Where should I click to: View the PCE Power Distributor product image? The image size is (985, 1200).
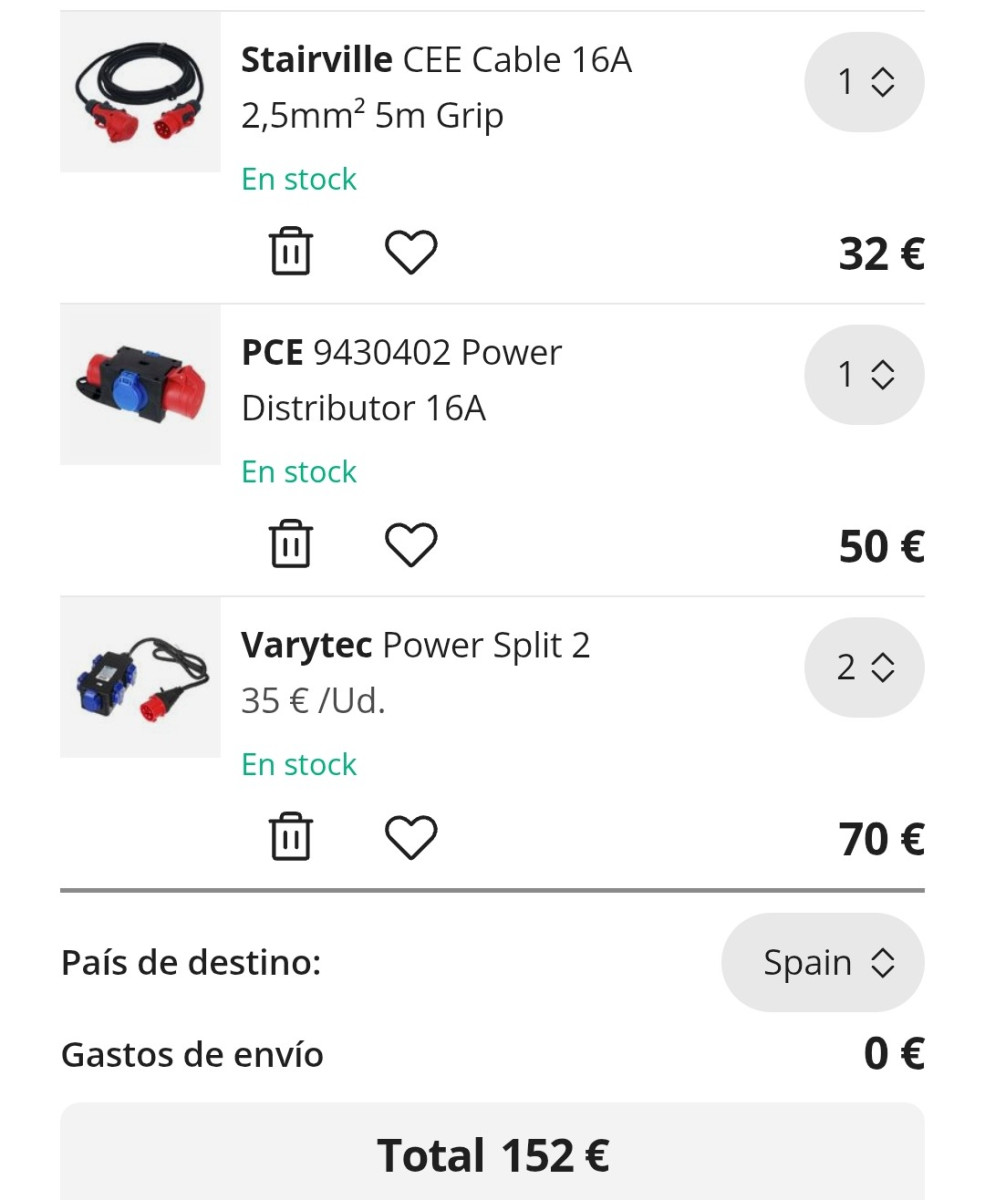140,385
